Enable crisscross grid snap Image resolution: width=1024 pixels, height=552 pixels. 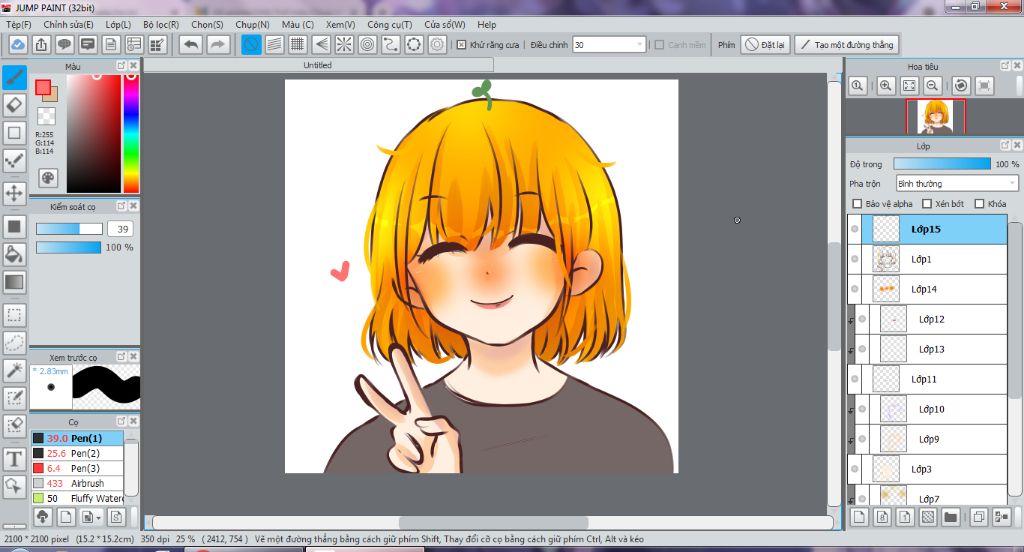(x=298, y=44)
